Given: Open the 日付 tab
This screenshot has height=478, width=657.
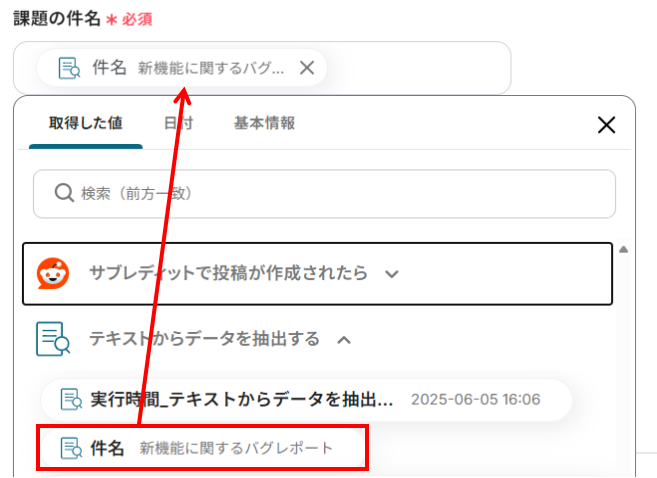Looking at the screenshot, I should (x=178, y=123).
